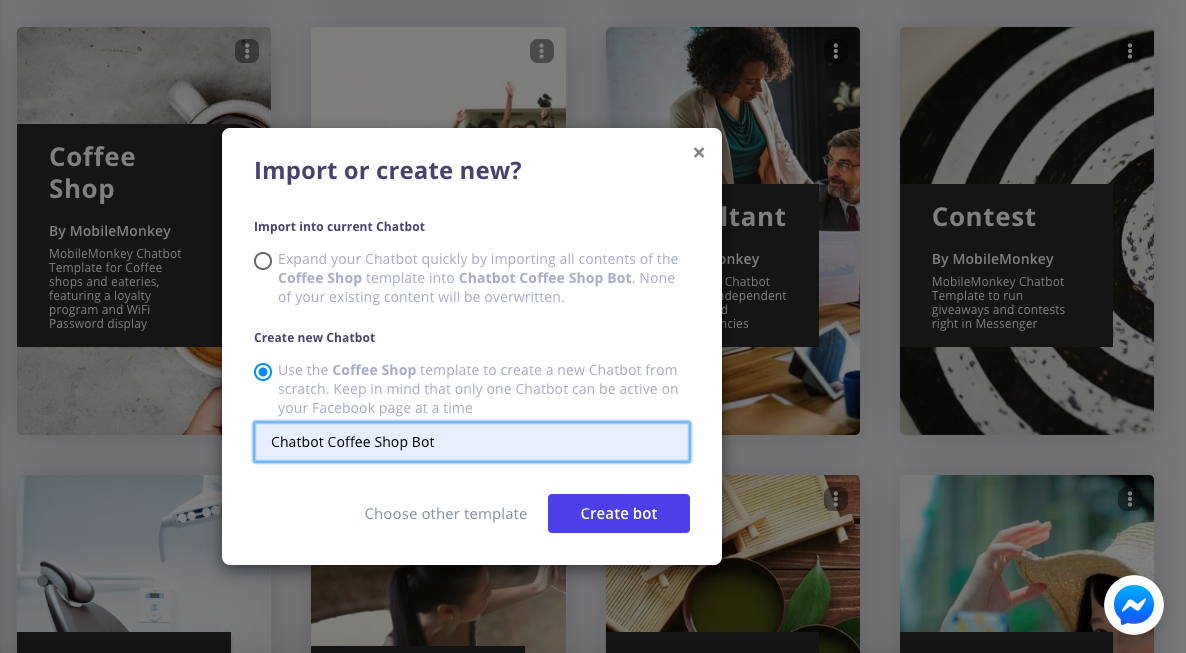This screenshot has height=653, width=1186.
Task: Open options menu on the beach hat template
Action: coord(1129,497)
